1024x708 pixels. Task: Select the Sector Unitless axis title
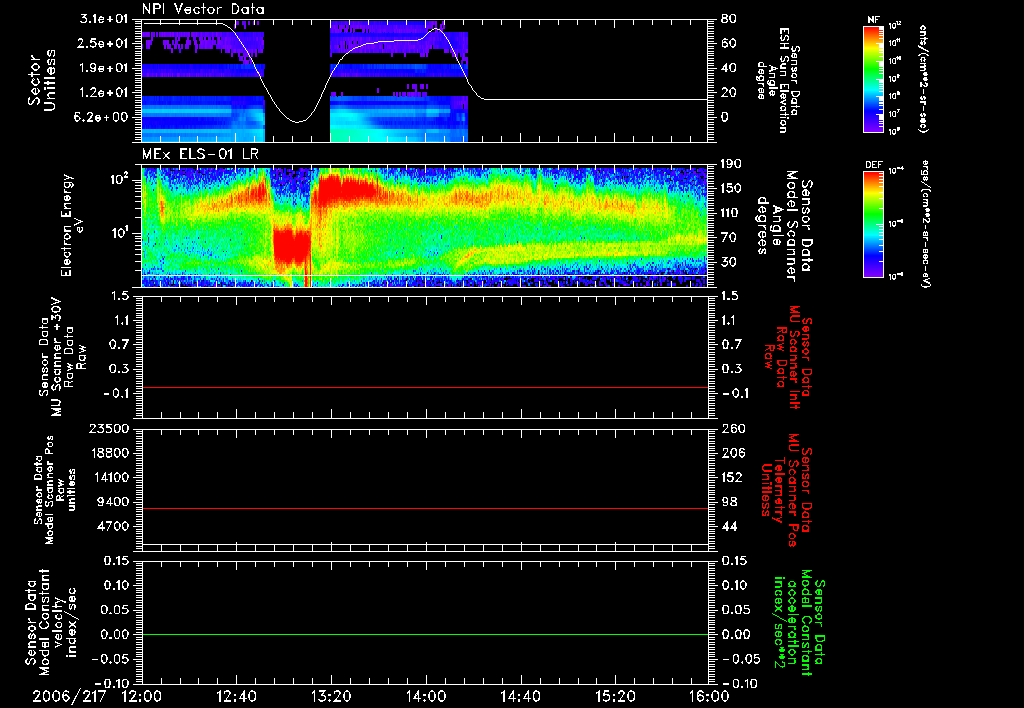40,80
